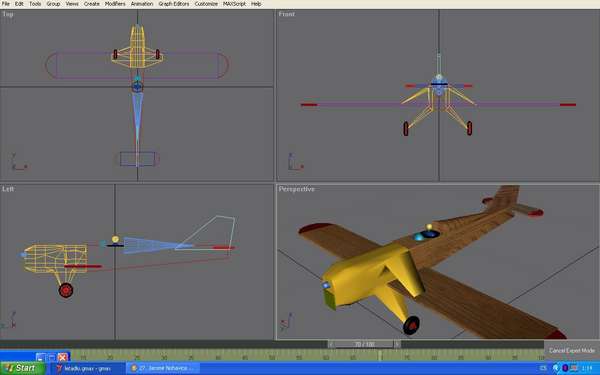Switch to letadlo.gmax taskbar window

(88, 368)
